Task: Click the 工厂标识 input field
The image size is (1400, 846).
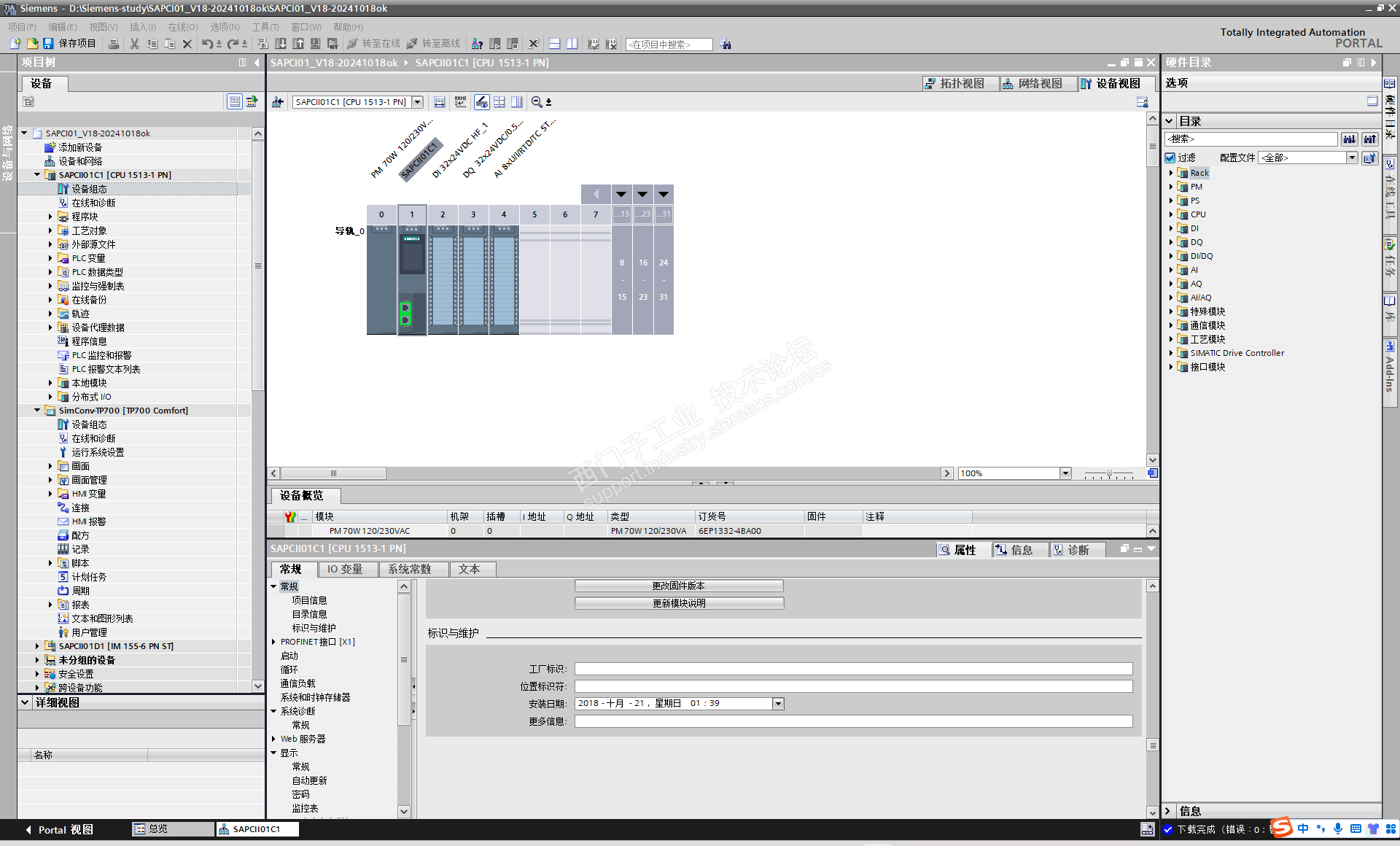Action: [852, 669]
